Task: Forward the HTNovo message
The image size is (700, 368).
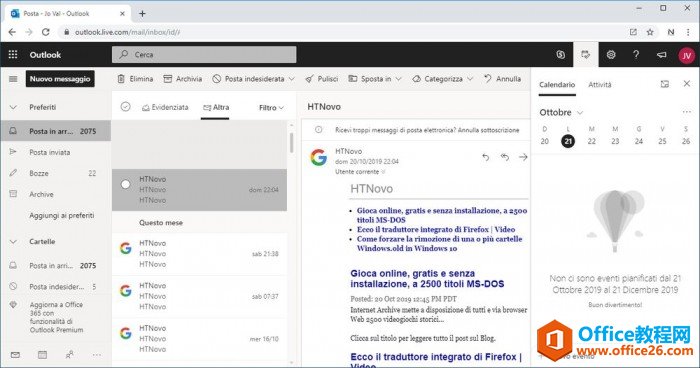Action: click(523, 157)
